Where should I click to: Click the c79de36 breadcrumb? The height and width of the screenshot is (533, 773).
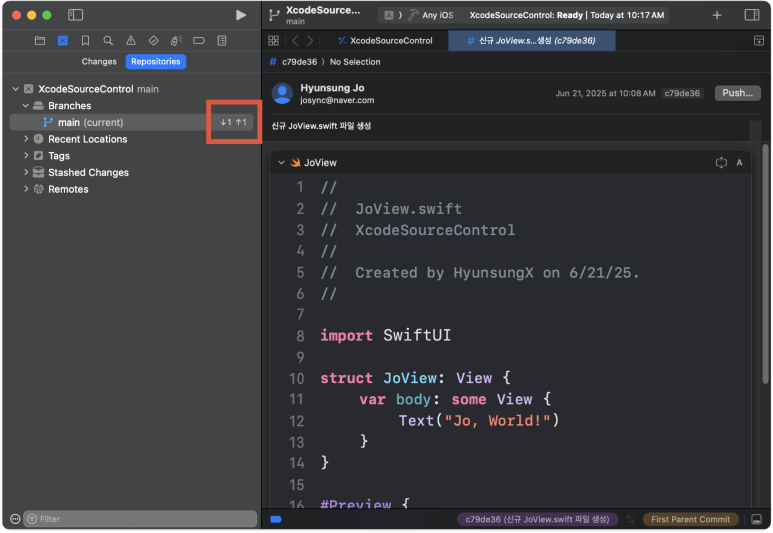tap(299, 62)
